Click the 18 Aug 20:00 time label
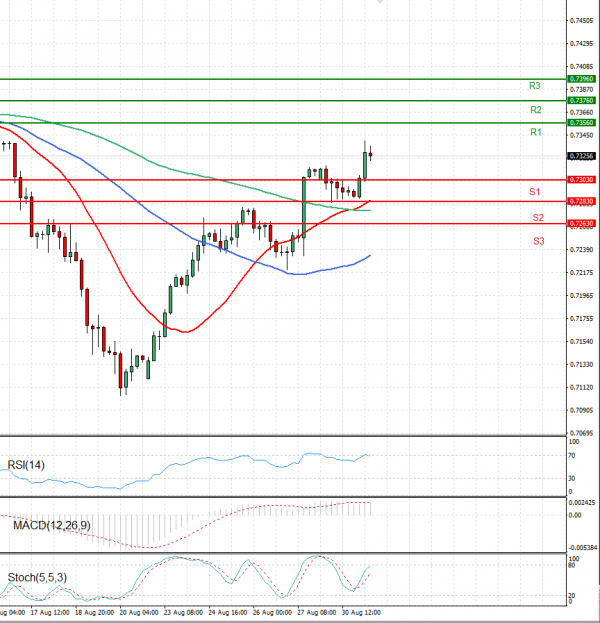600x623 pixels. 95,613
